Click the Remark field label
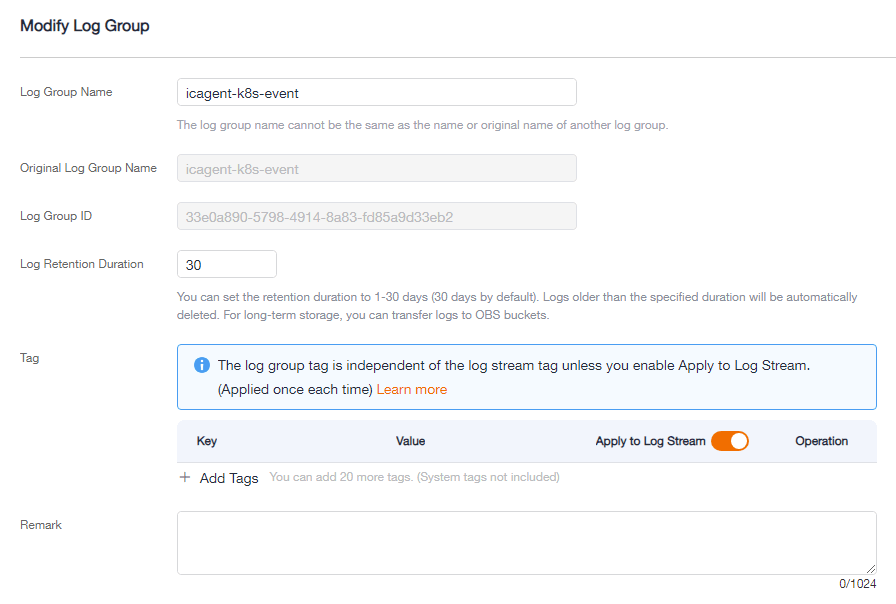 click(x=41, y=525)
